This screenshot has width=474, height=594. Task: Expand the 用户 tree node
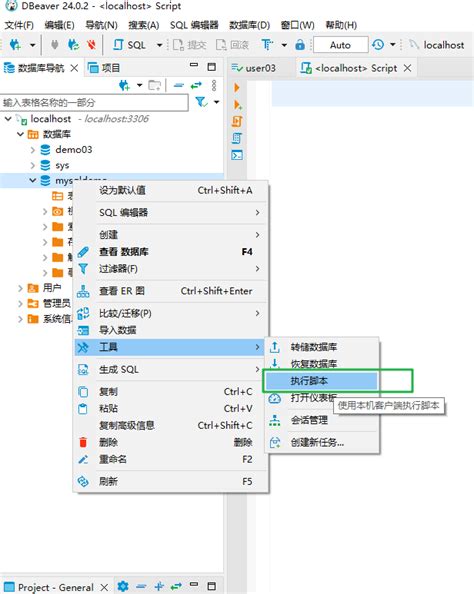click(20, 288)
